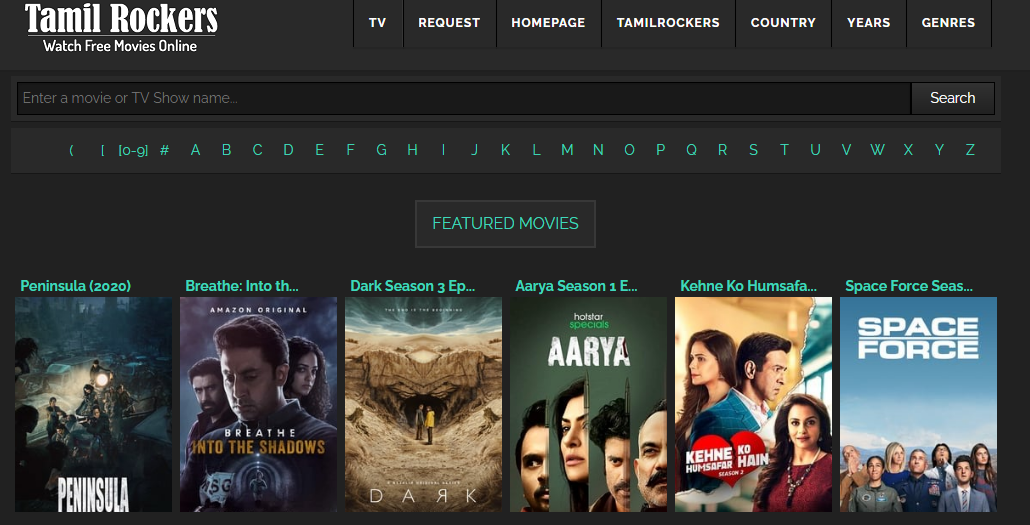Viewport: 1030px width, 525px height.
Task: Open the Space Force Seas... title link
Action: pos(909,286)
